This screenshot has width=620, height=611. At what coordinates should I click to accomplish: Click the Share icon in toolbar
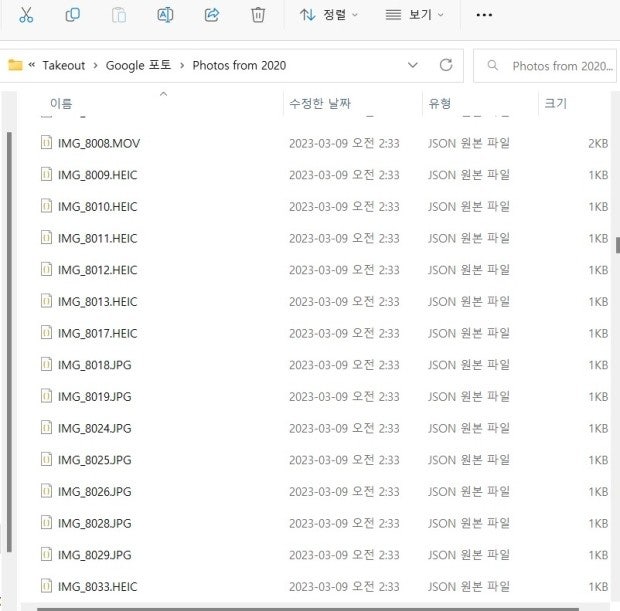click(x=212, y=15)
